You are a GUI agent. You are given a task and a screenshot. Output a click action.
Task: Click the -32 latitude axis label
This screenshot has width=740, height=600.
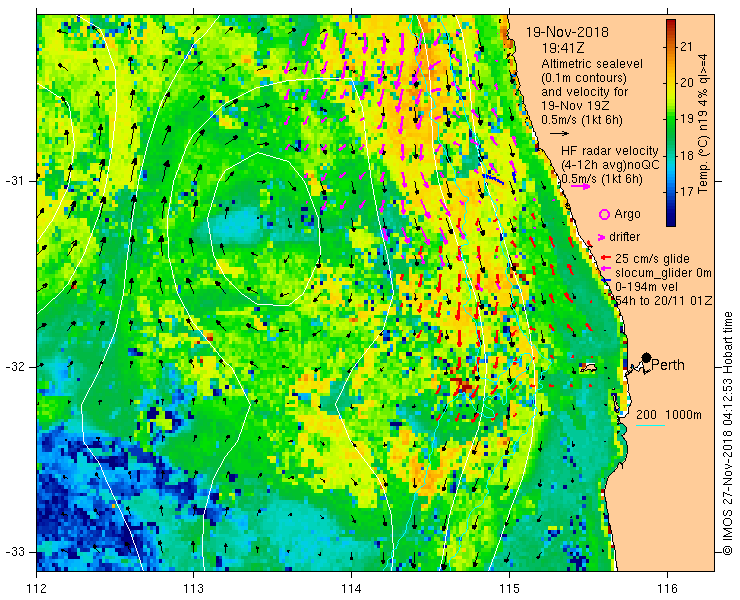pyautogui.click(x=17, y=367)
